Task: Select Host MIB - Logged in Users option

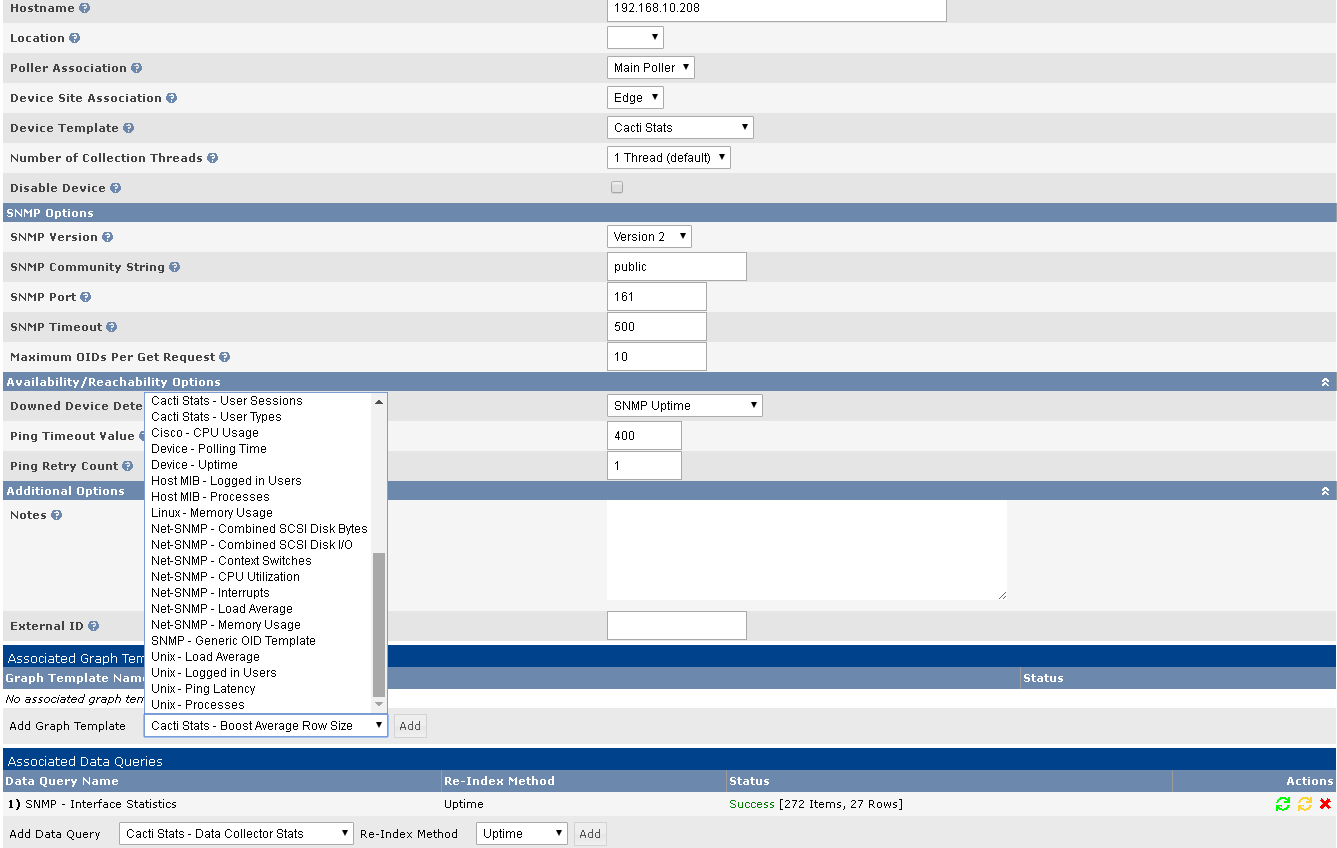Action: (x=258, y=481)
